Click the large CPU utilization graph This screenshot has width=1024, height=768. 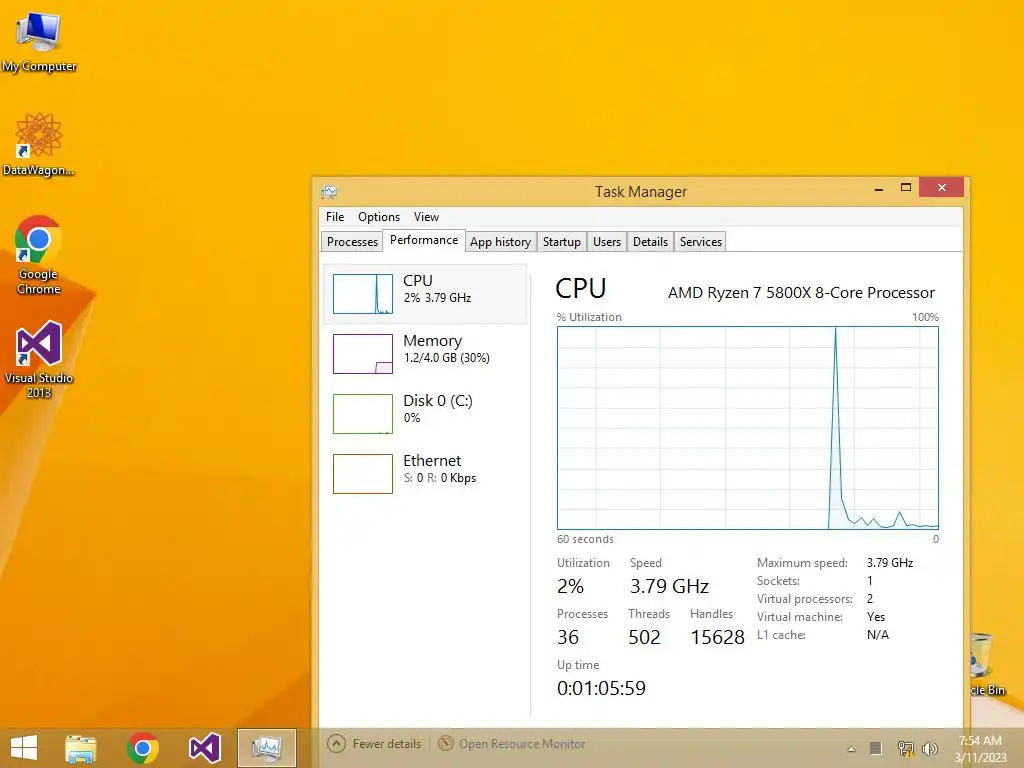748,428
